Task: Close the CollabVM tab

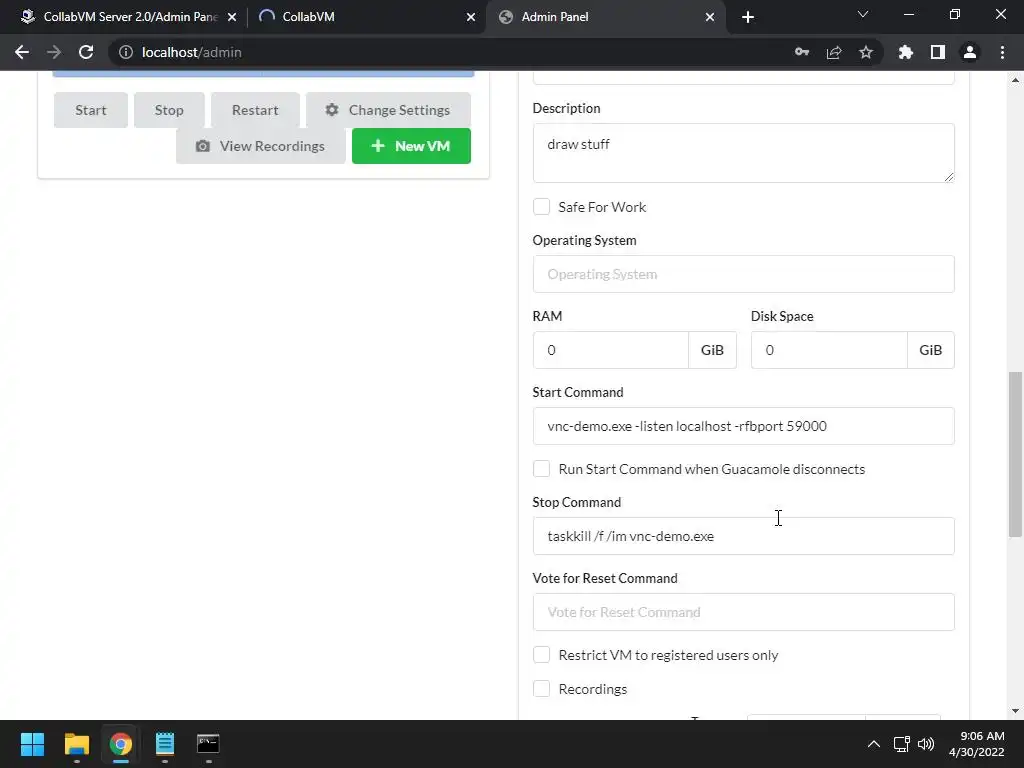Action: [x=471, y=17]
